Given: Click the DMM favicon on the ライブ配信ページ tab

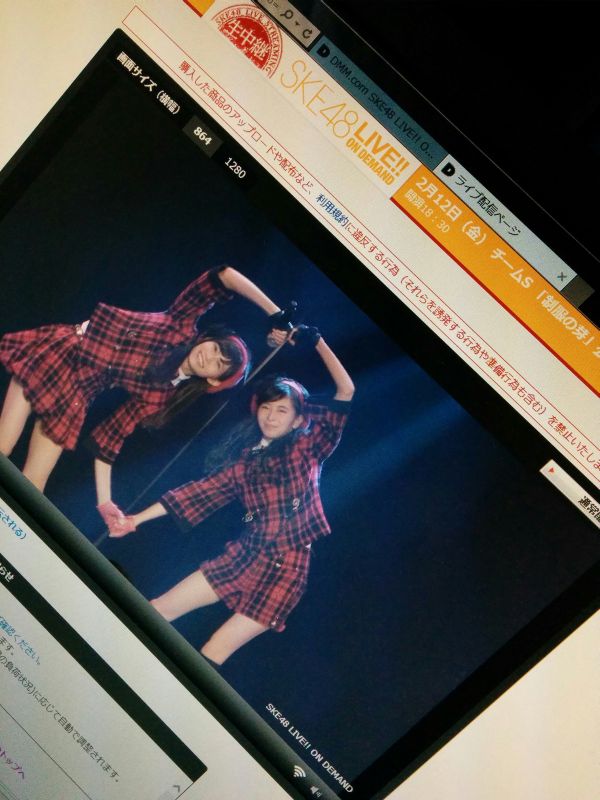Looking at the screenshot, I should point(448,169).
